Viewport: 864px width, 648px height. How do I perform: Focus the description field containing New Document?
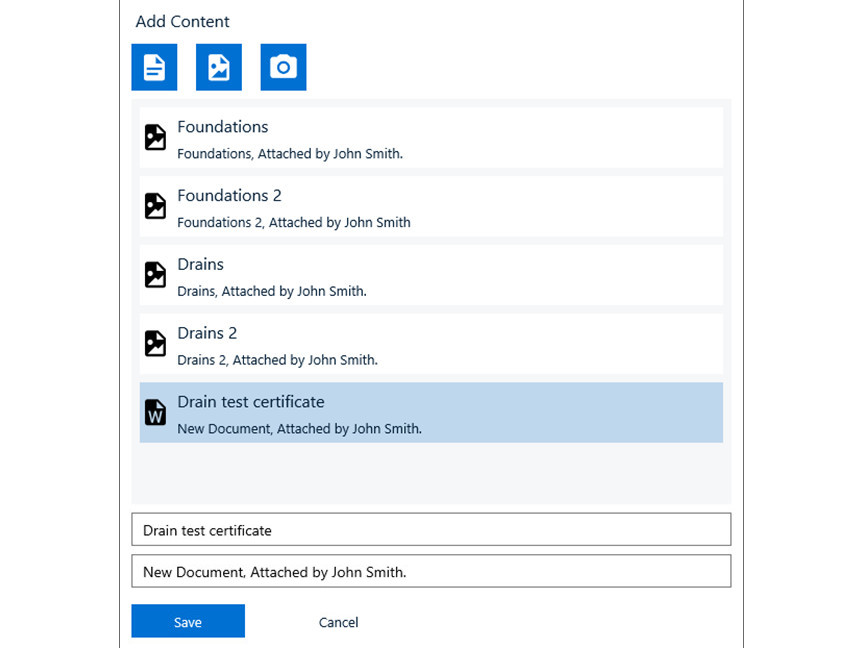[431, 572]
